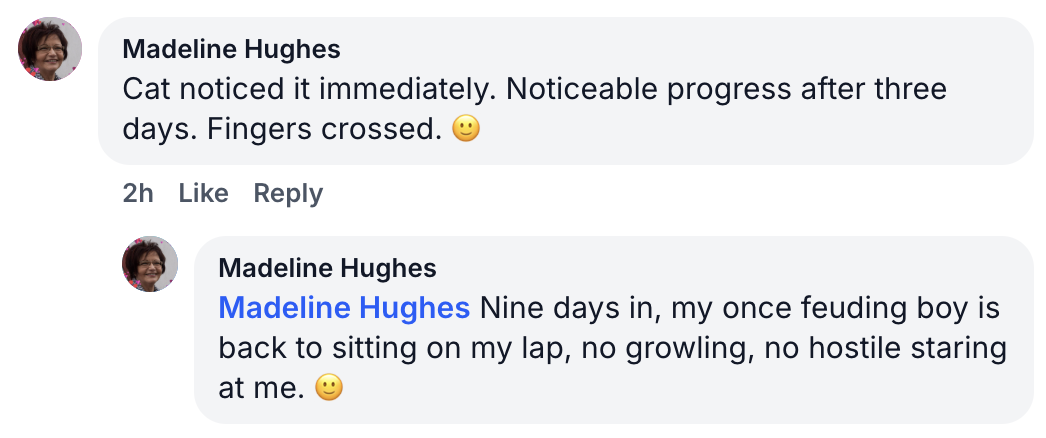This screenshot has width=1046, height=438.
Task: Open the bold author name on the nested reply
Action: tap(327, 268)
